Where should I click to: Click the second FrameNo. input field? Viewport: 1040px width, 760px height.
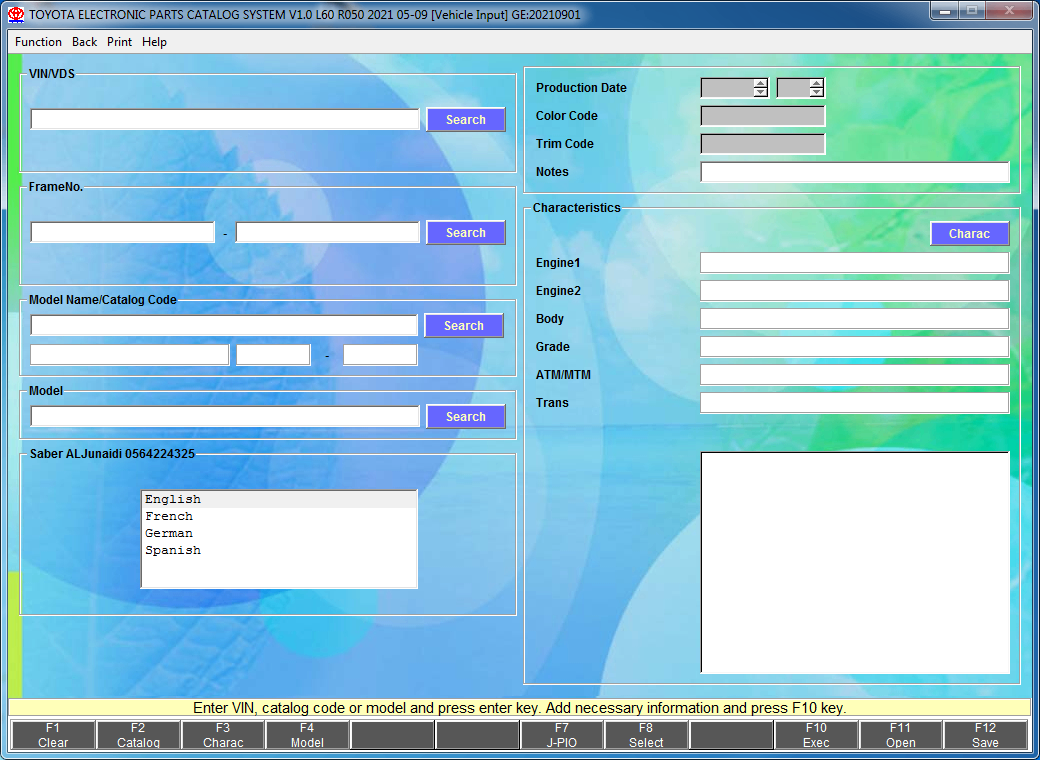tap(328, 232)
